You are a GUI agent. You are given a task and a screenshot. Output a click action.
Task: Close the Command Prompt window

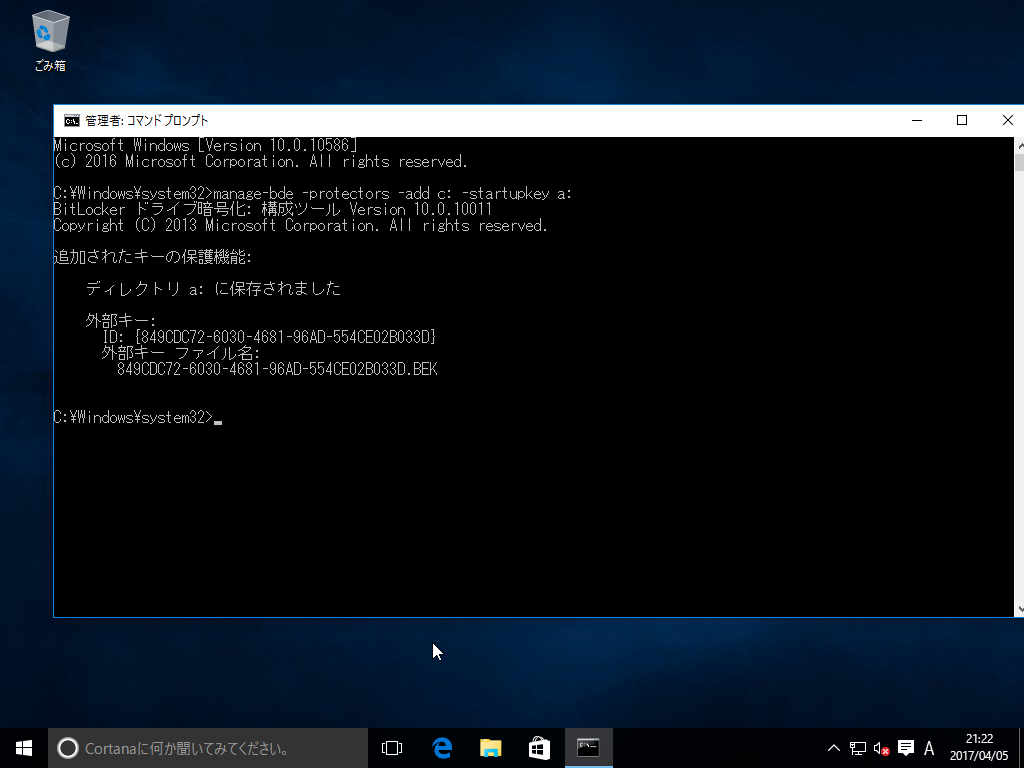(1006, 120)
